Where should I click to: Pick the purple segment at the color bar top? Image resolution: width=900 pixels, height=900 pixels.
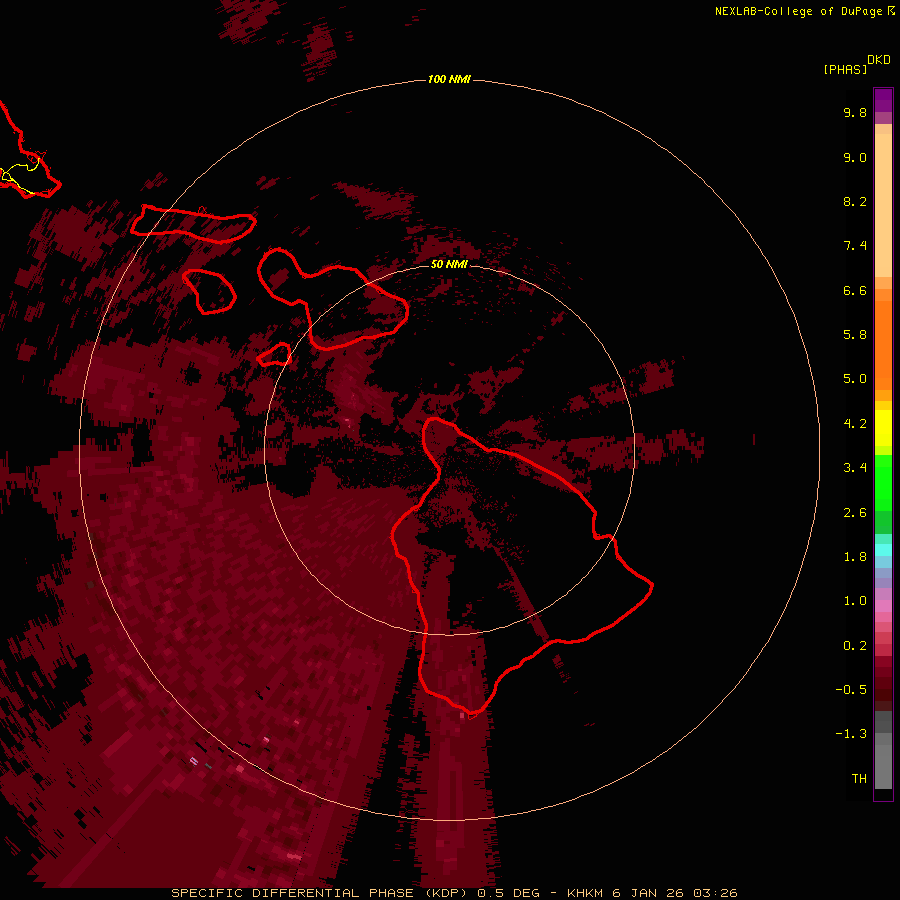click(883, 100)
